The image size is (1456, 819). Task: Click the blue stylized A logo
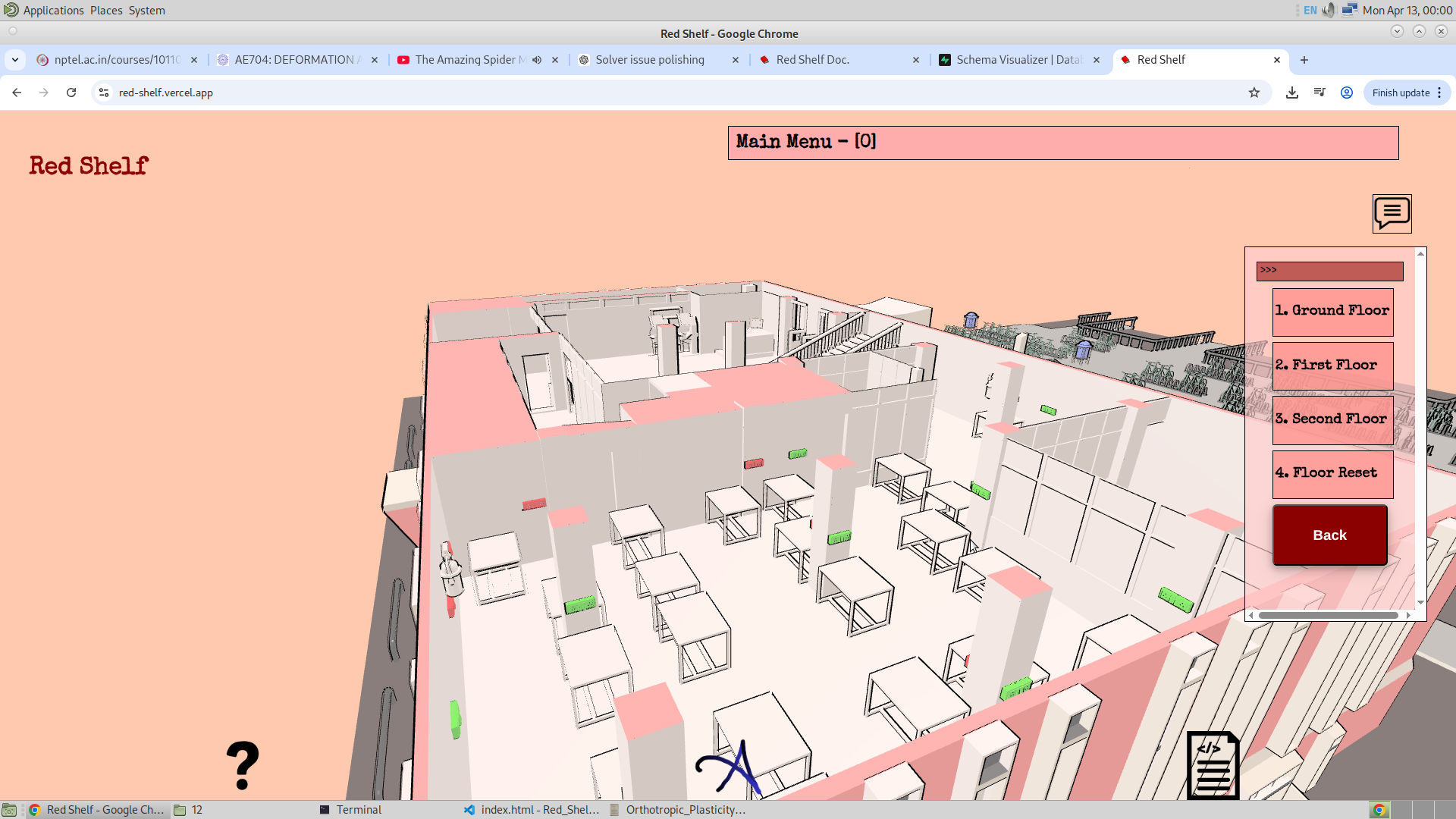coord(729,767)
